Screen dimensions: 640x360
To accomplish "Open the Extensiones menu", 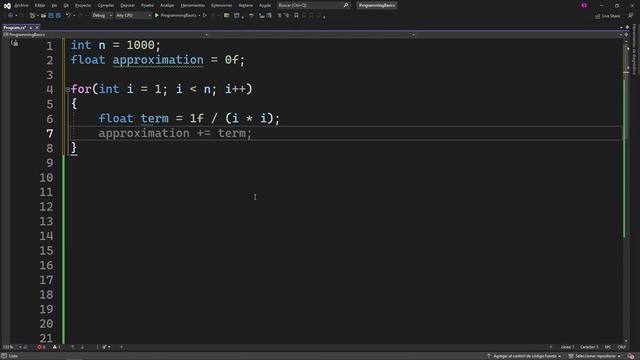I will tap(221, 5).
